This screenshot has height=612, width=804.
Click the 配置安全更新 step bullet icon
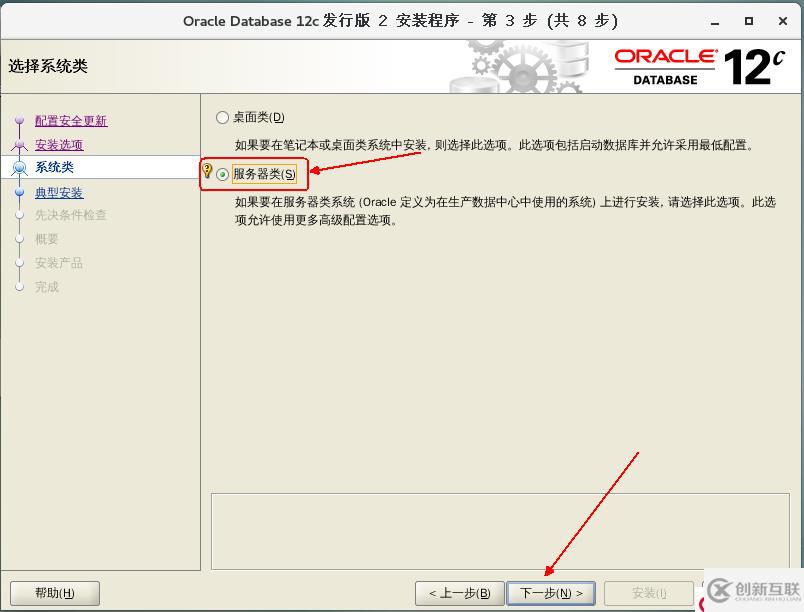tap(19, 120)
